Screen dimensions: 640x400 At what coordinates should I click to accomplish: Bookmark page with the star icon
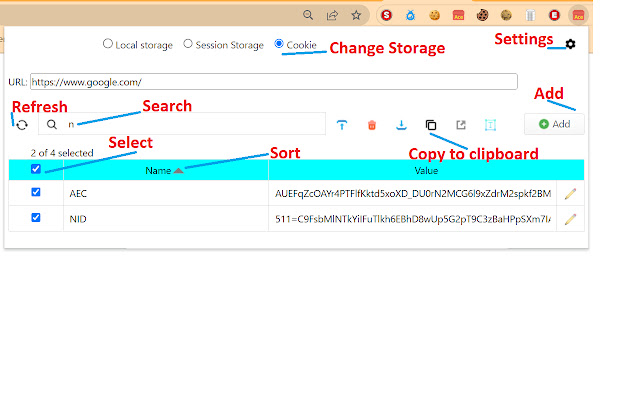point(356,16)
